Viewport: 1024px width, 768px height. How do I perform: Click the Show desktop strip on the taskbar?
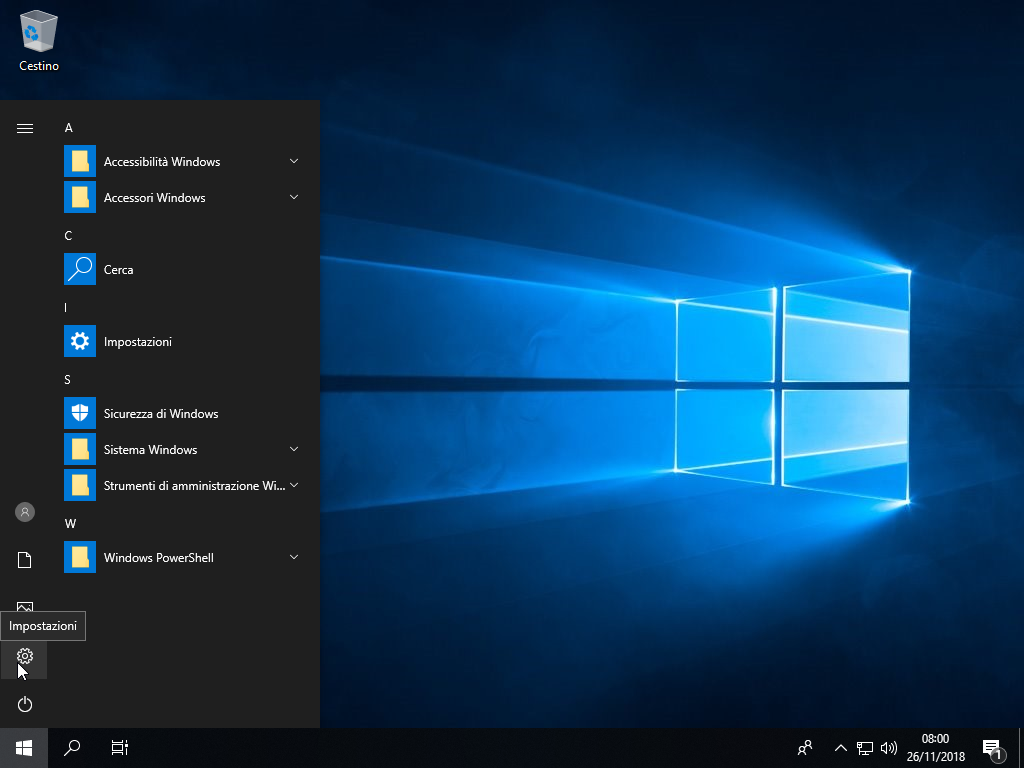pos(1021,748)
